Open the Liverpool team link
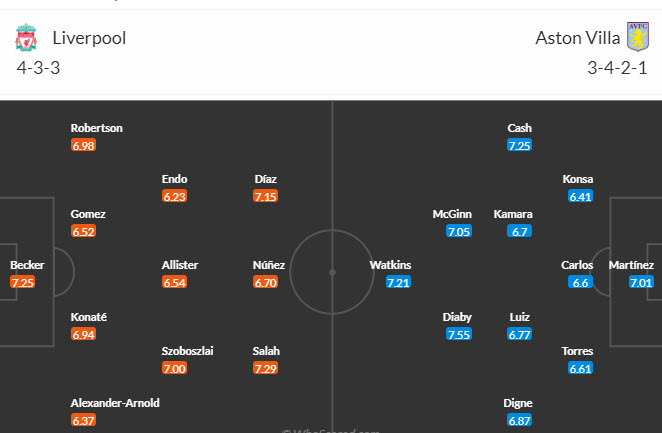Image resolution: width=662 pixels, height=433 pixels. point(89,39)
